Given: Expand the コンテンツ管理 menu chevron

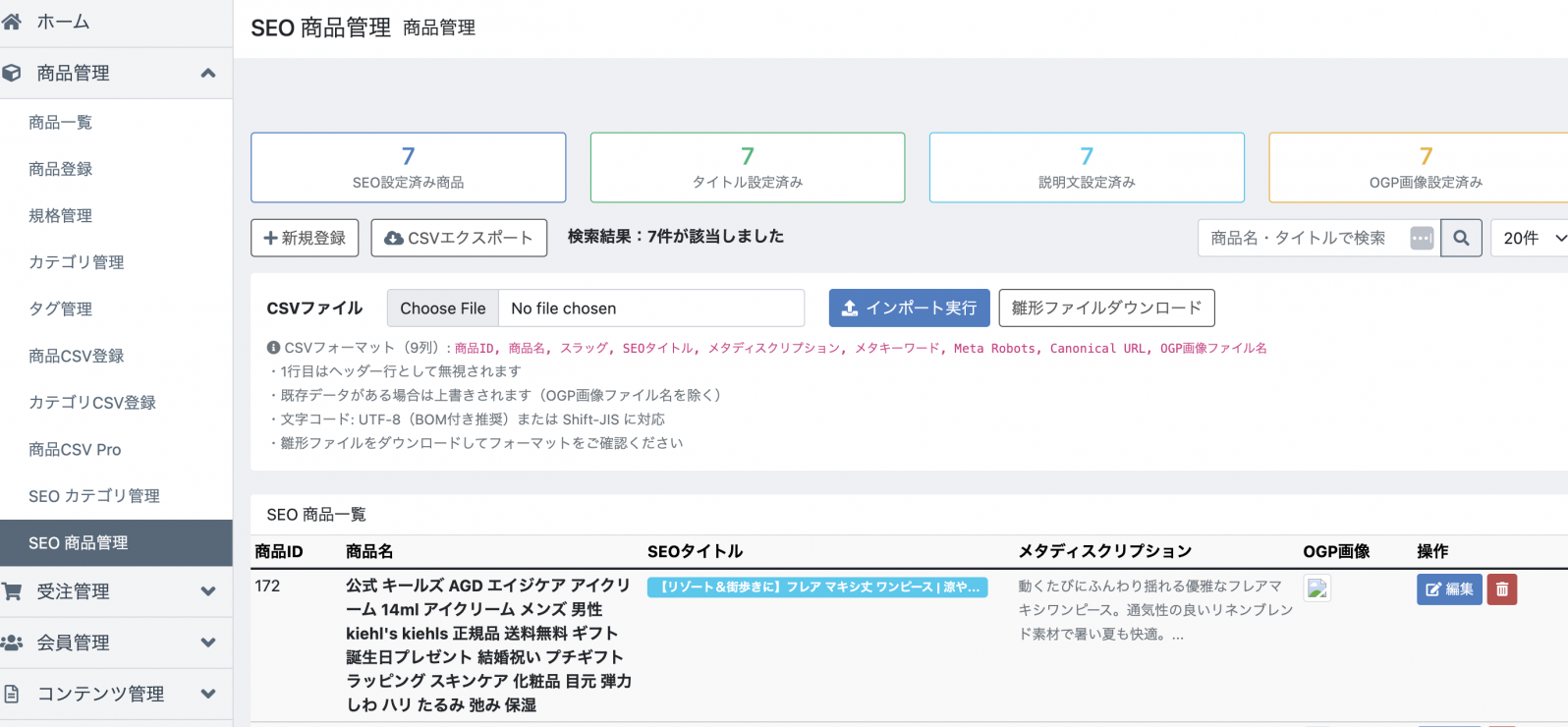Looking at the screenshot, I should 208,694.
